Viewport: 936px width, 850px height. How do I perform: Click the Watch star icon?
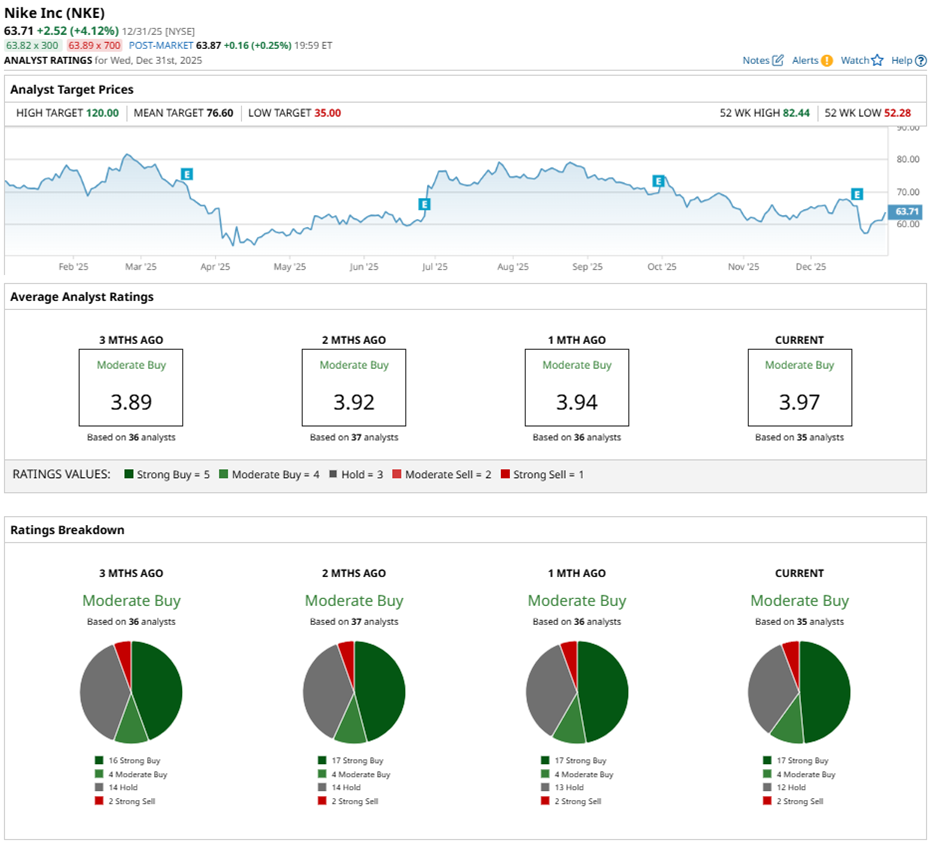click(x=877, y=61)
